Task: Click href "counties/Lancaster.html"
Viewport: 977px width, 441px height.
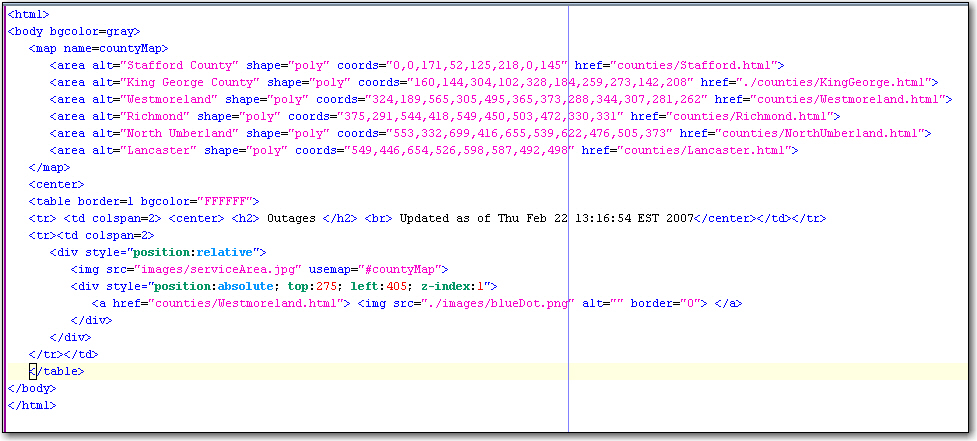Action: point(708,150)
